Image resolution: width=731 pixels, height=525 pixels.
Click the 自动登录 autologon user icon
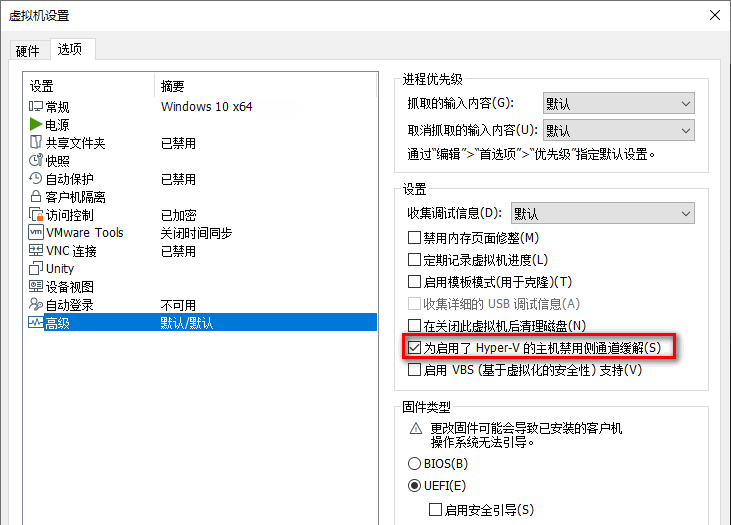coord(36,304)
